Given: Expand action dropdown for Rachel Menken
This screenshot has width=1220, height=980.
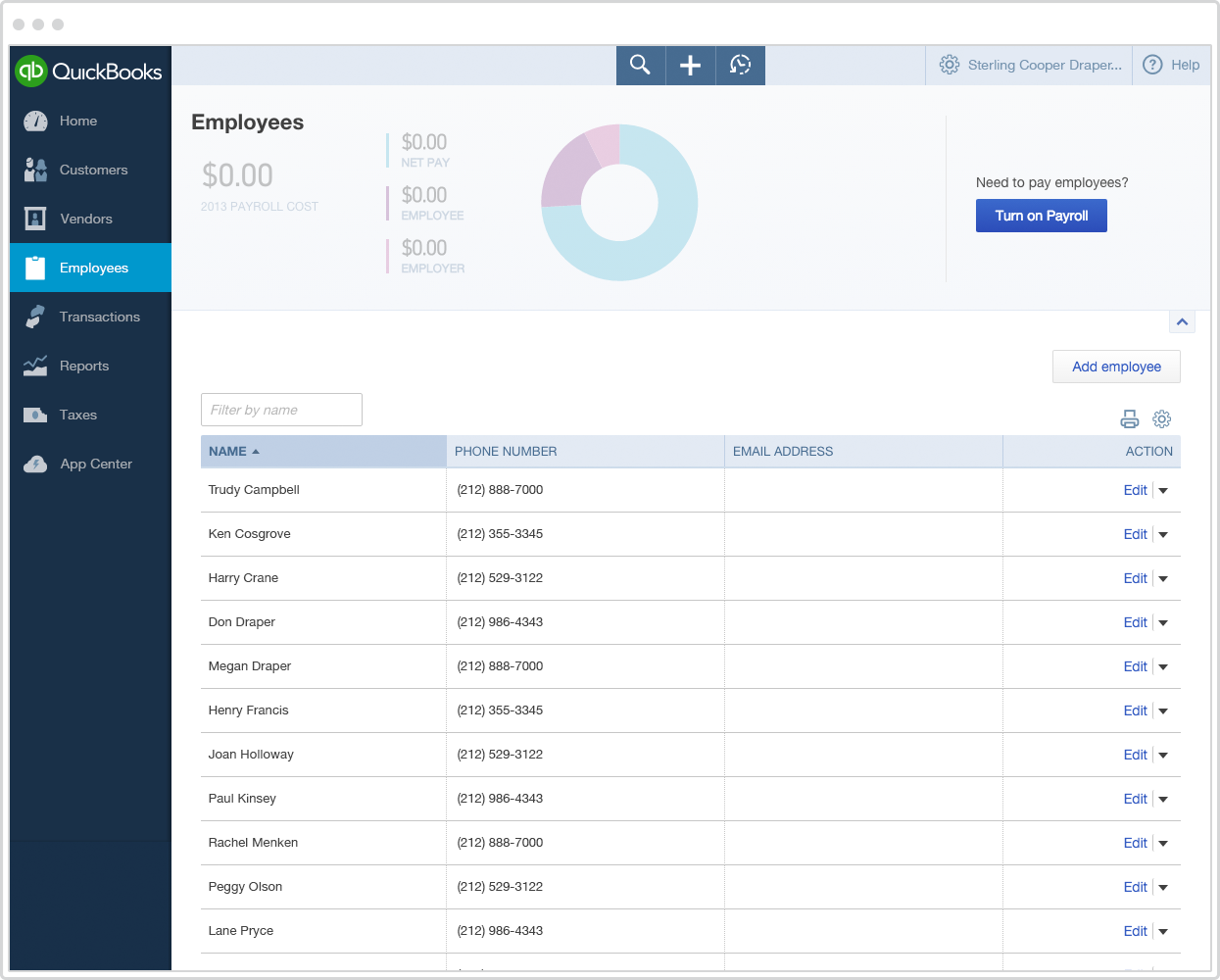Looking at the screenshot, I should coord(1163,843).
